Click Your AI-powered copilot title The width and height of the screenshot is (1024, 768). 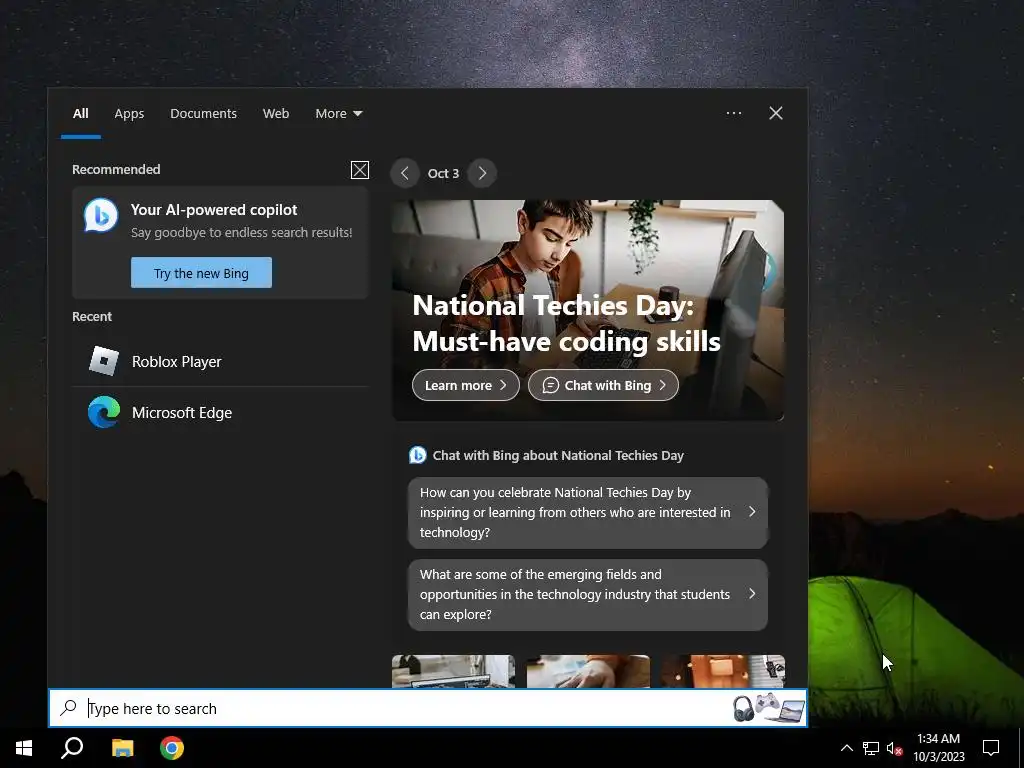[214, 210]
